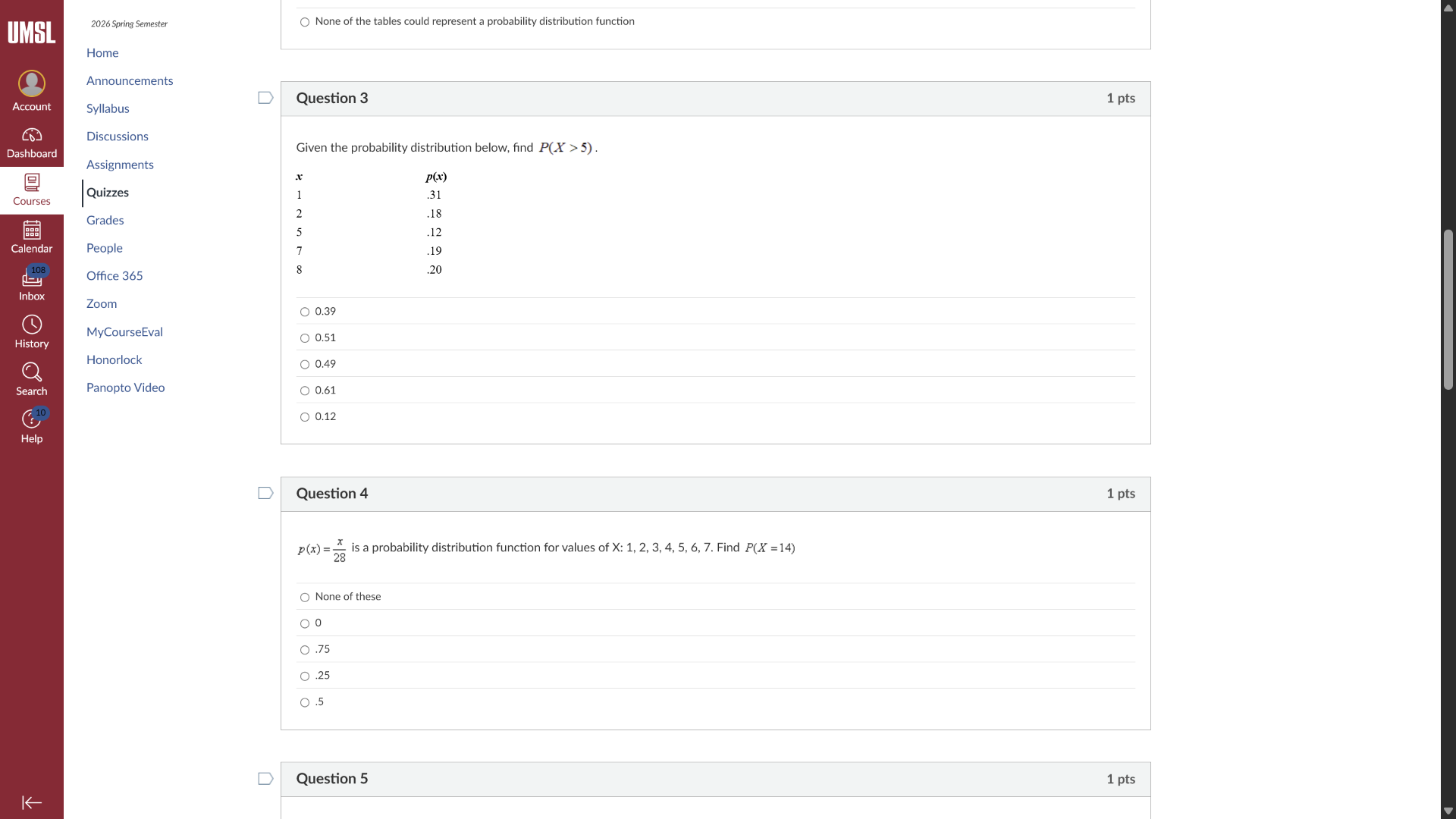Choose "None of these" in Question 4
The width and height of the screenshot is (1456, 819).
click(305, 597)
